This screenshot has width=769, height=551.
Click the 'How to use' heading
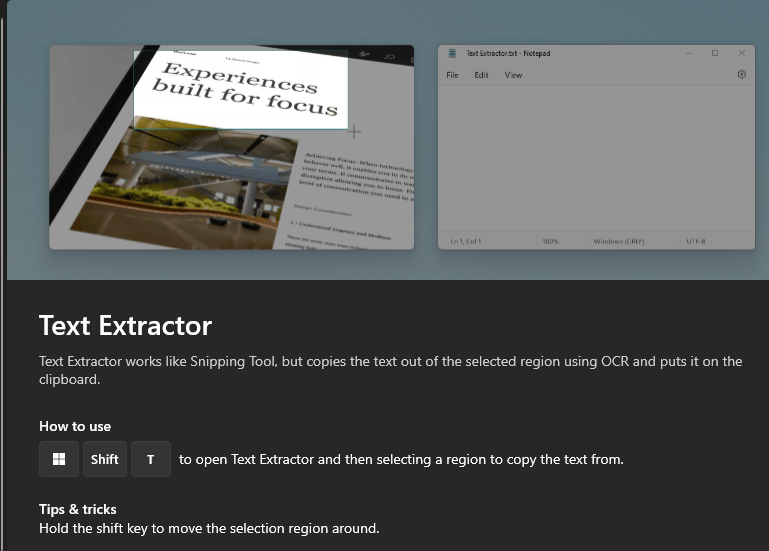(x=75, y=426)
